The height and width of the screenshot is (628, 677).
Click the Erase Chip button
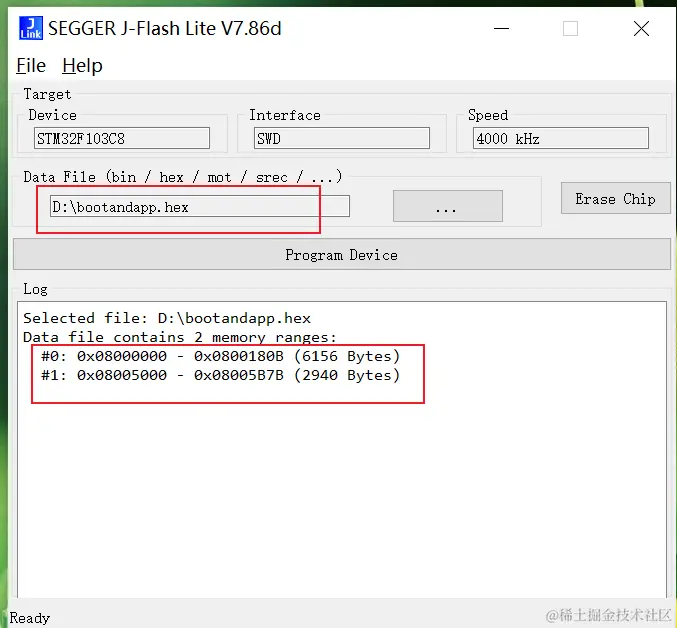coord(615,198)
